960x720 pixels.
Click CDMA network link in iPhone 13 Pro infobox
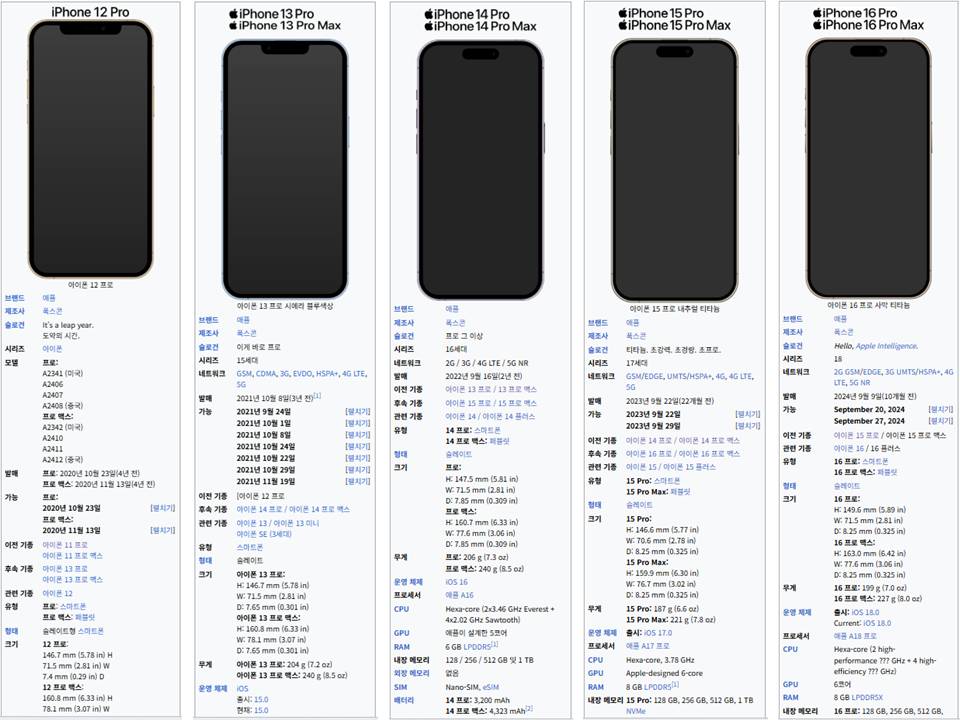point(266,373)
